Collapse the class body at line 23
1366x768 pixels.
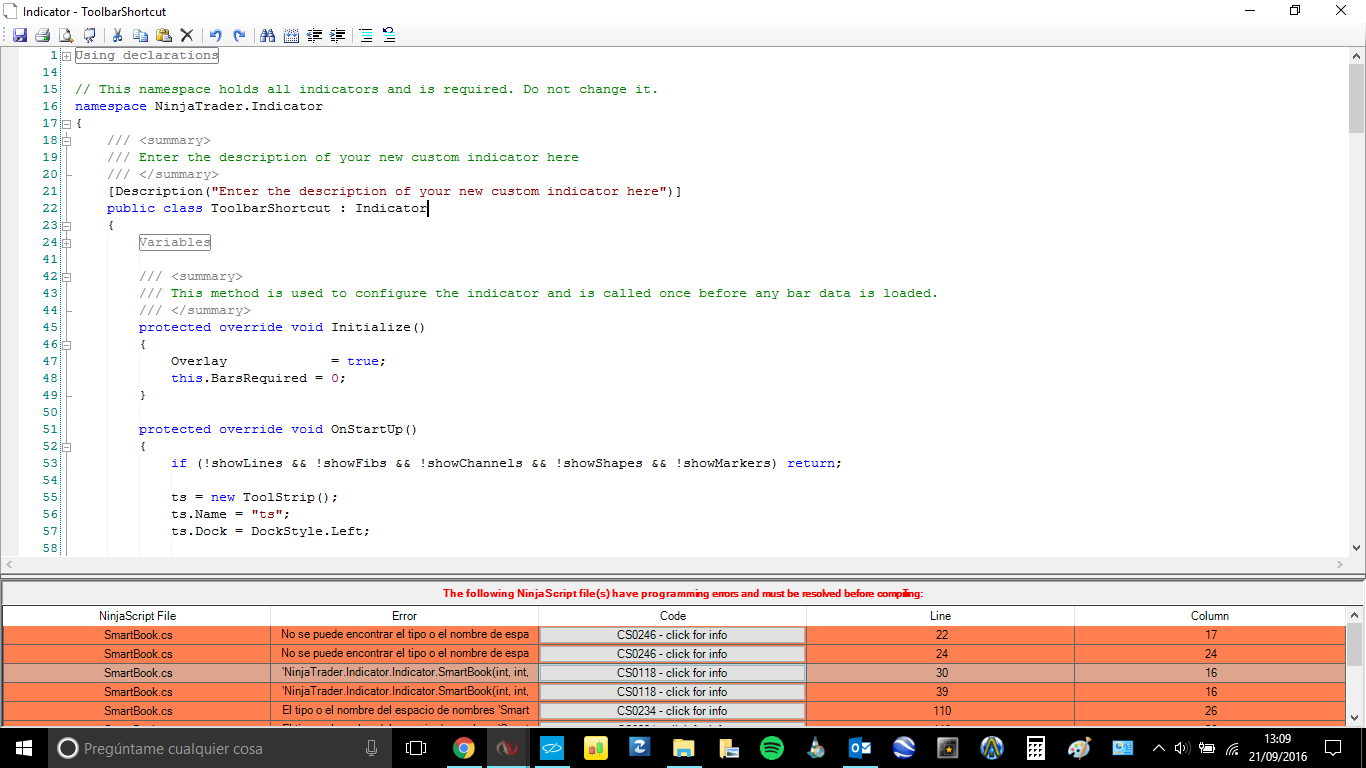pos(66,226)
